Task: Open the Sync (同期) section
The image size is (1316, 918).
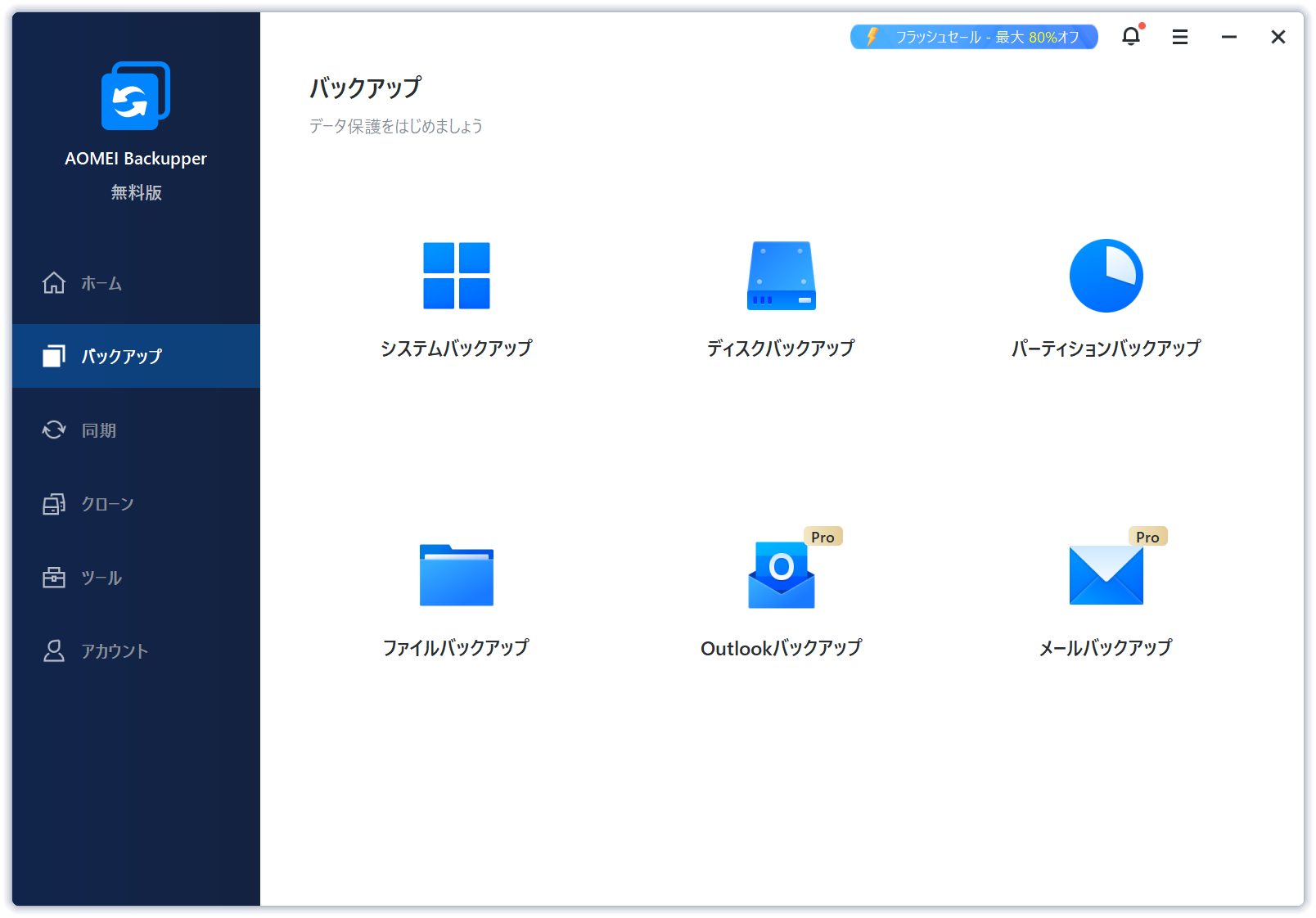Action: pos(98,430)
